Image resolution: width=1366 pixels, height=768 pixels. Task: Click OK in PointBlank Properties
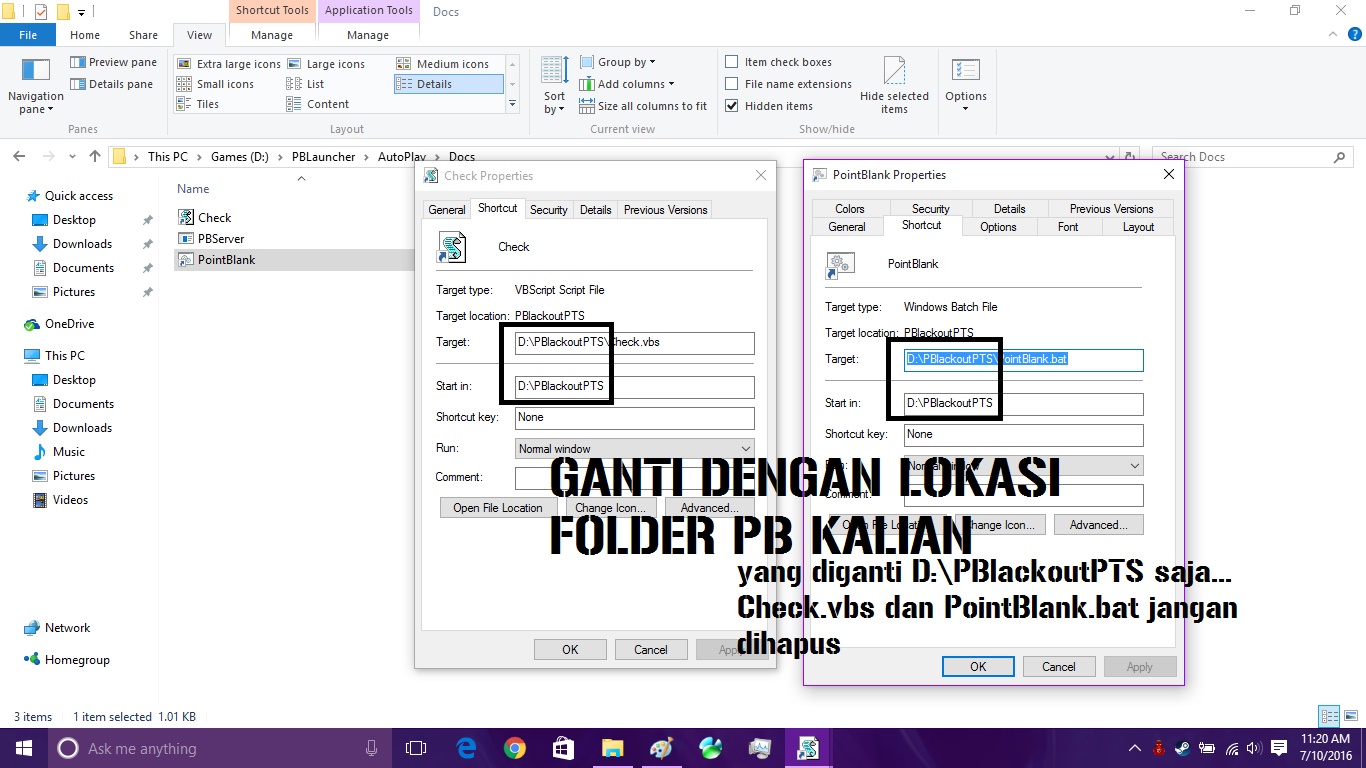click(978, 667)
